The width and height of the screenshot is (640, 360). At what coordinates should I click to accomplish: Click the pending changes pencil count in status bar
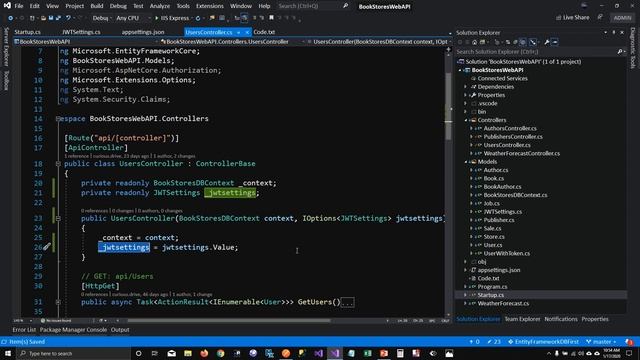494,342
